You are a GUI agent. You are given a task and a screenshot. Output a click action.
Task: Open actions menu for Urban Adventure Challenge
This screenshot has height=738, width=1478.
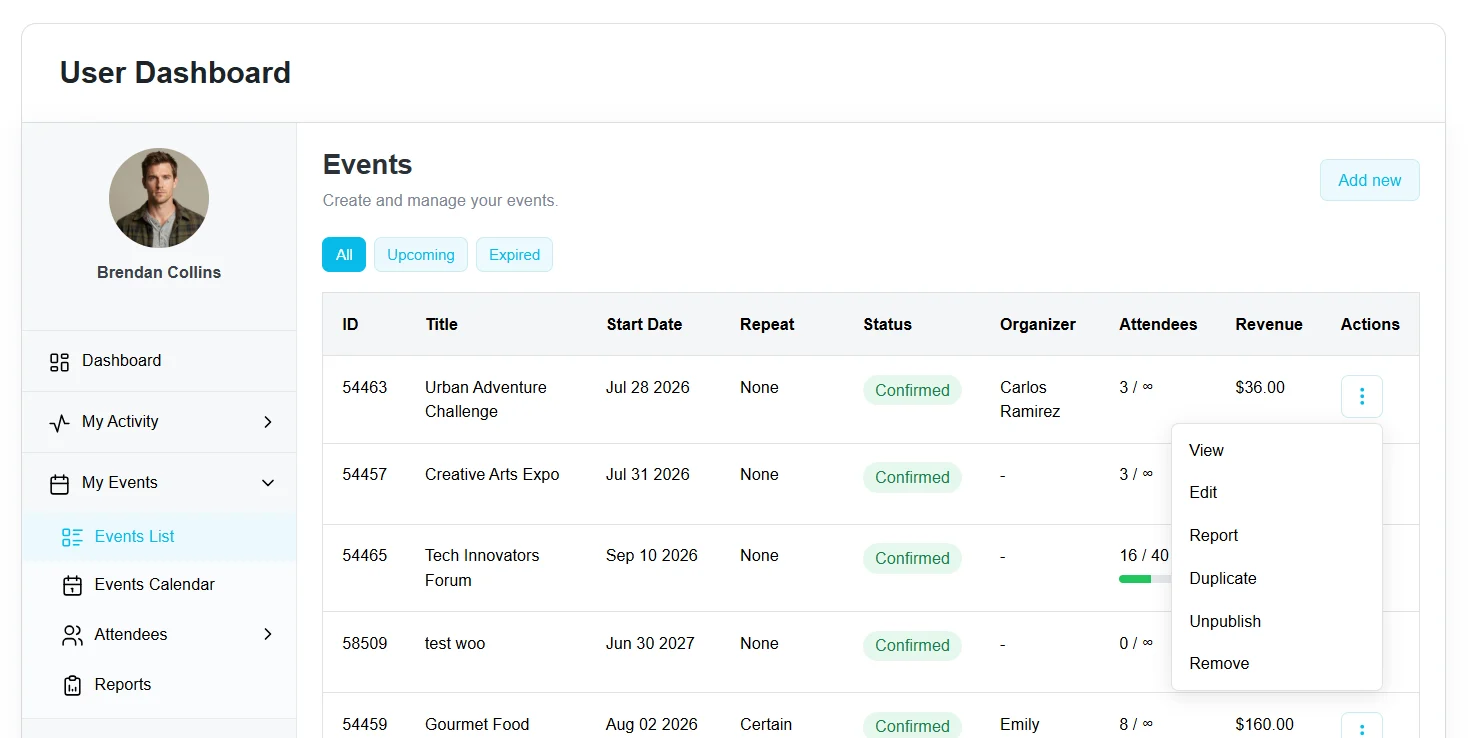coord(1362,396)
